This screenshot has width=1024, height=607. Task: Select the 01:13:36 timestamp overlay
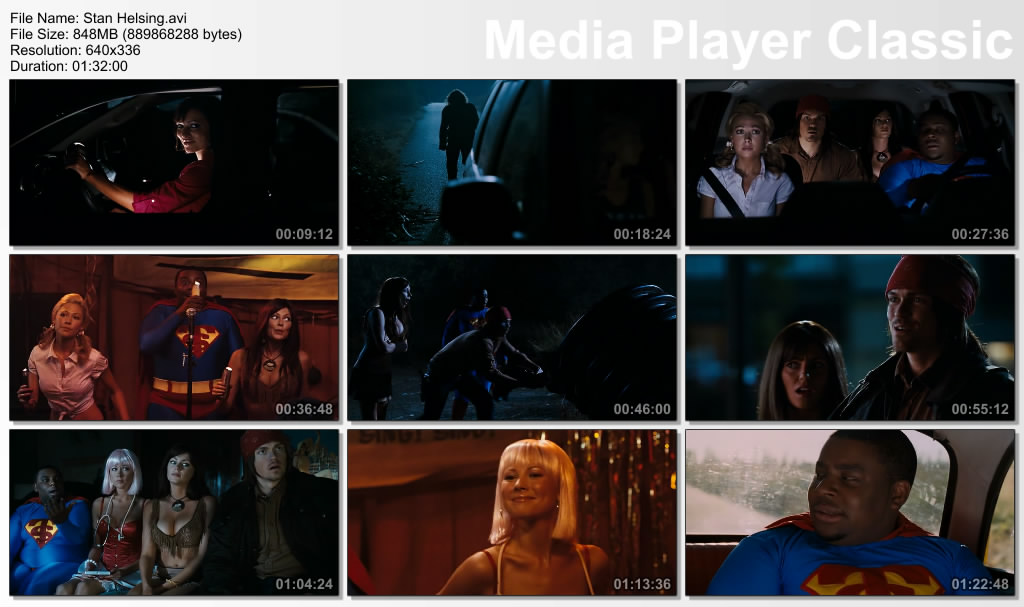tap(642, 584)
